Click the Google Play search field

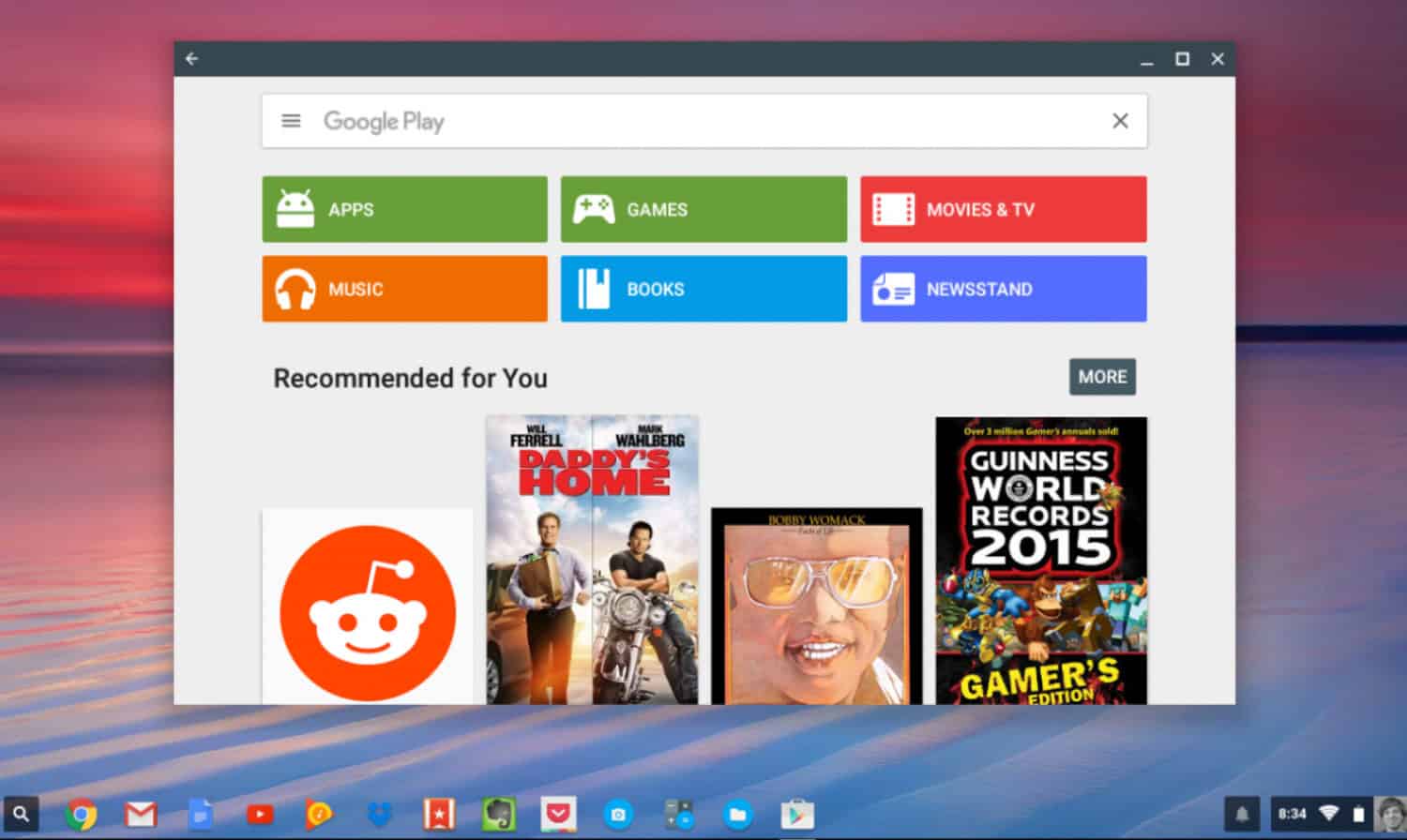point(703,121)
